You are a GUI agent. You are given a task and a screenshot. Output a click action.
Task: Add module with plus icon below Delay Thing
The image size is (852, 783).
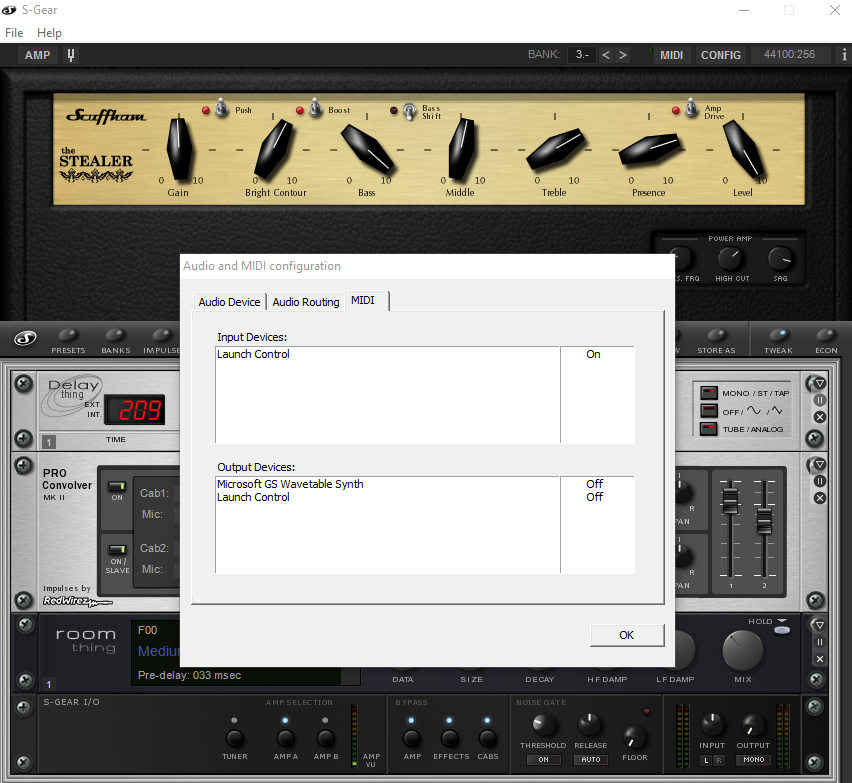click(24, 438)
